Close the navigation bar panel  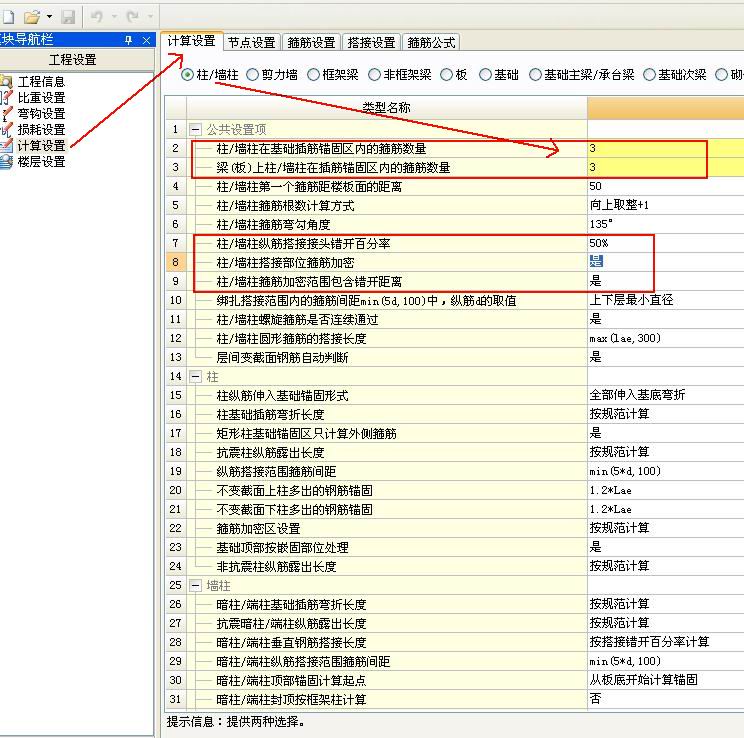click(x=146, y=40)
